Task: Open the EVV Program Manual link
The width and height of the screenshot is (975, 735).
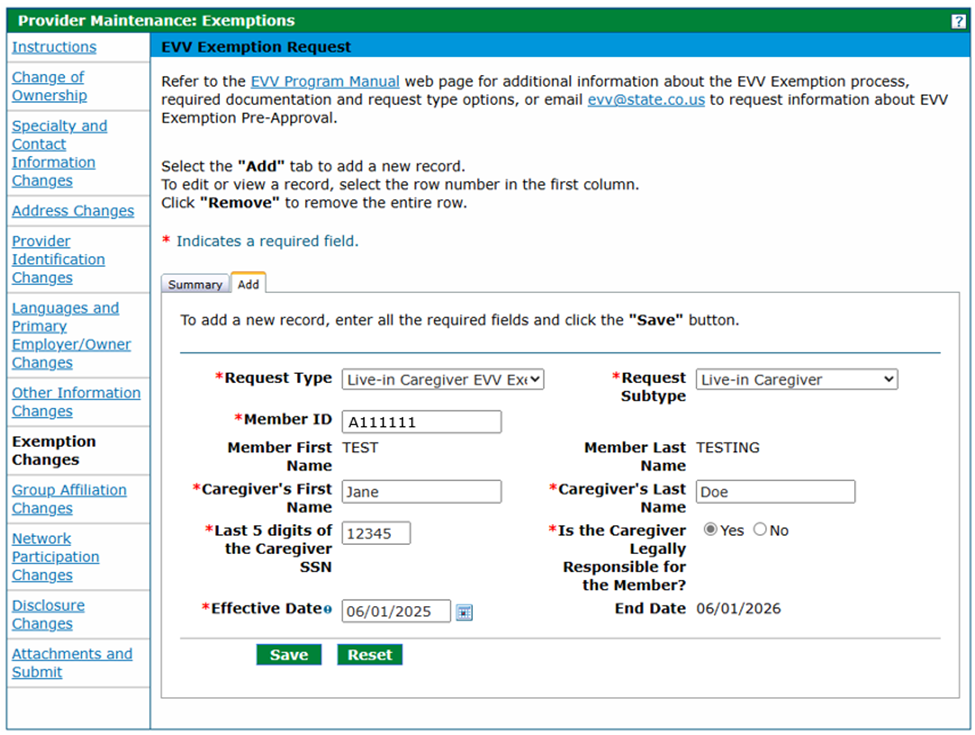Action: coord(325,81)
